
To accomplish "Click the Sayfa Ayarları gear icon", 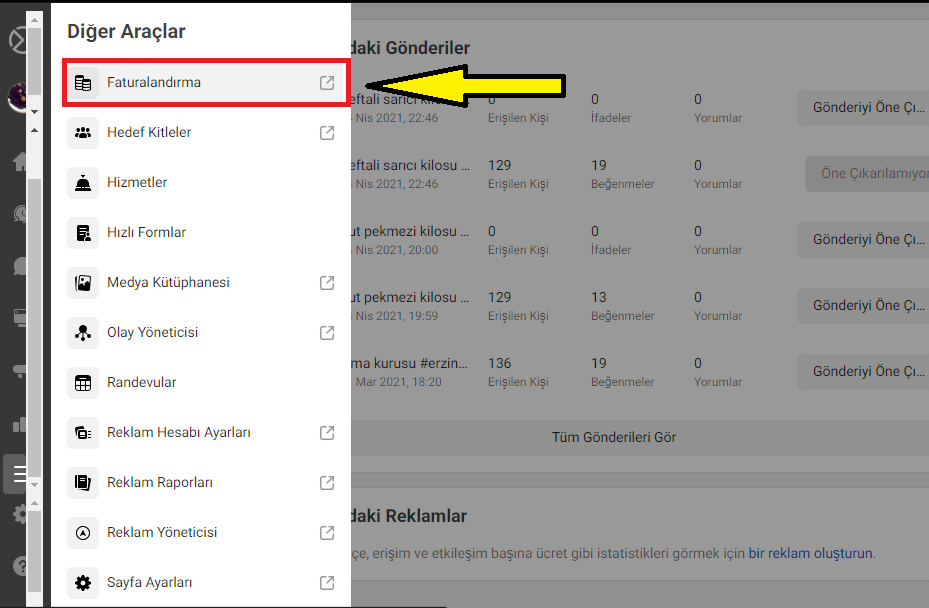I will [x=83, y=583].
